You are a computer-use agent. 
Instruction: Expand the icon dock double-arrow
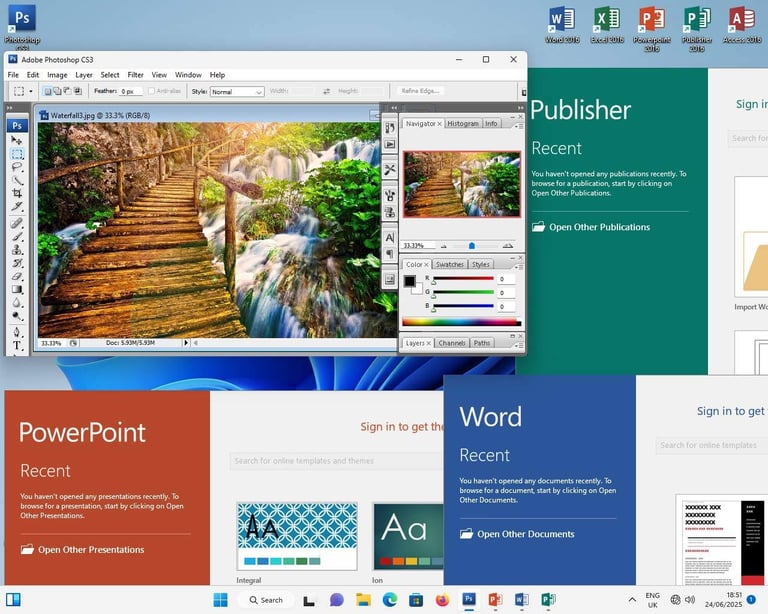point(394,108)
